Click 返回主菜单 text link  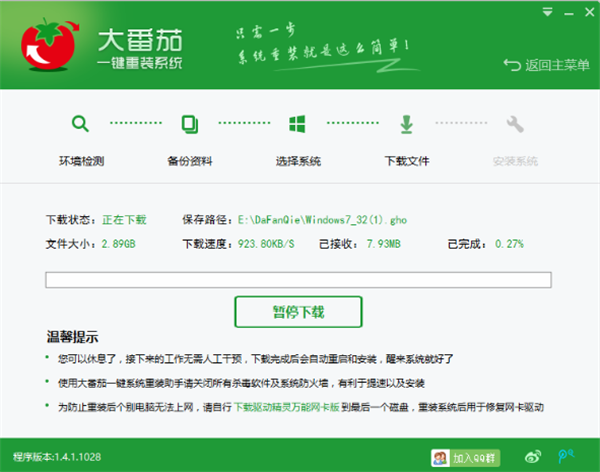point(557,65)
